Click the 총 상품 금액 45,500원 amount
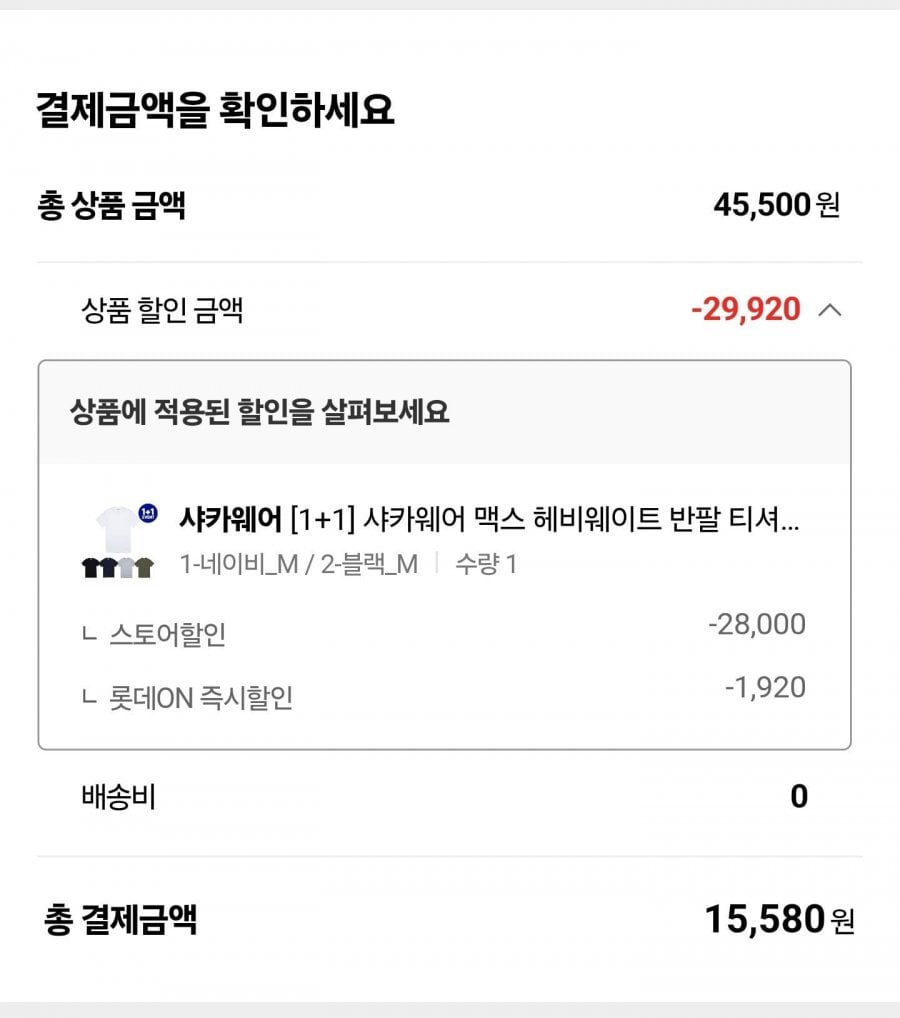Viewport: 900px width, 1018px height. pyautogui.click(x=777, y=205)
